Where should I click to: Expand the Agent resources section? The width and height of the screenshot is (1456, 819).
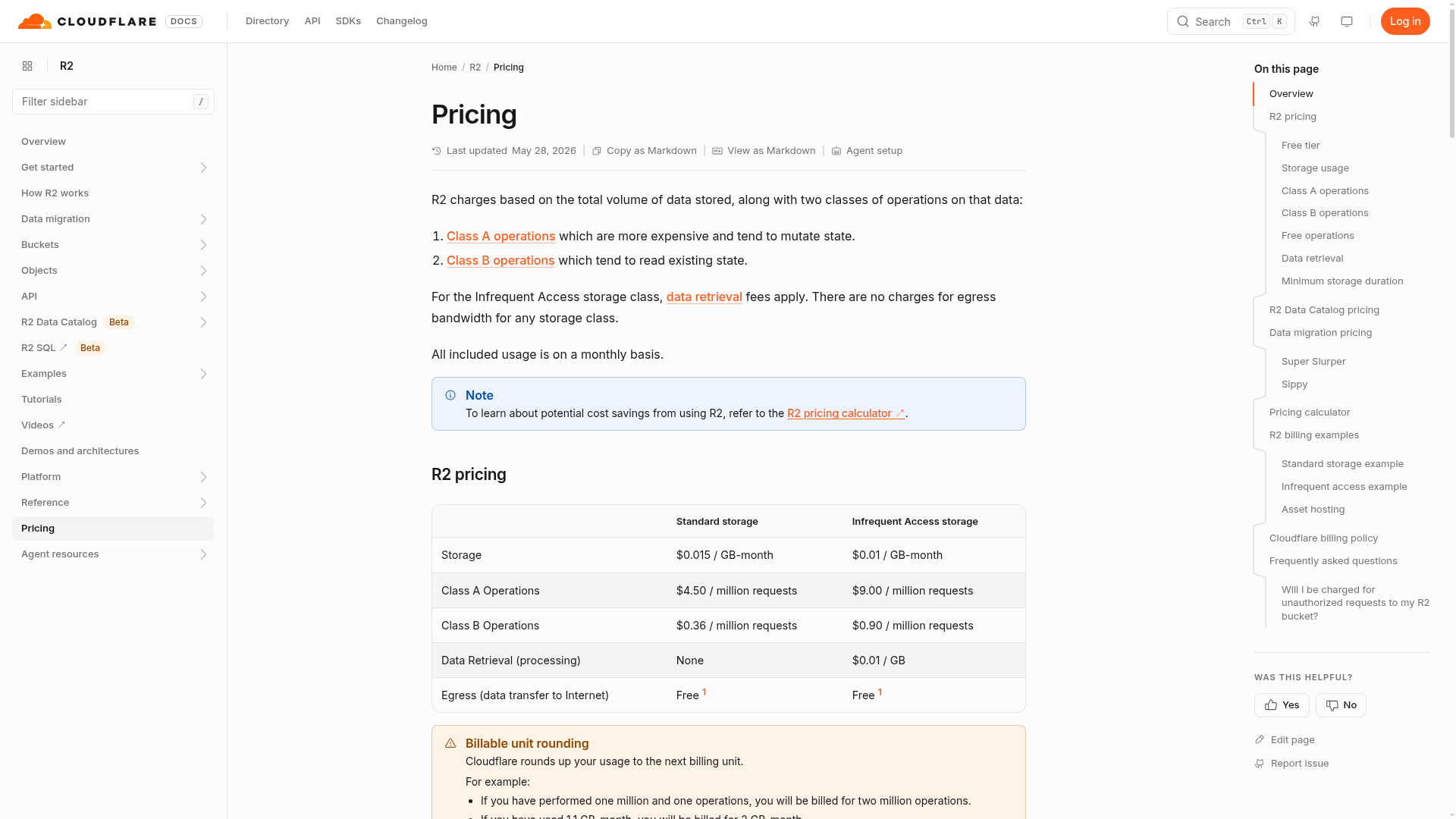click(203, 554)
